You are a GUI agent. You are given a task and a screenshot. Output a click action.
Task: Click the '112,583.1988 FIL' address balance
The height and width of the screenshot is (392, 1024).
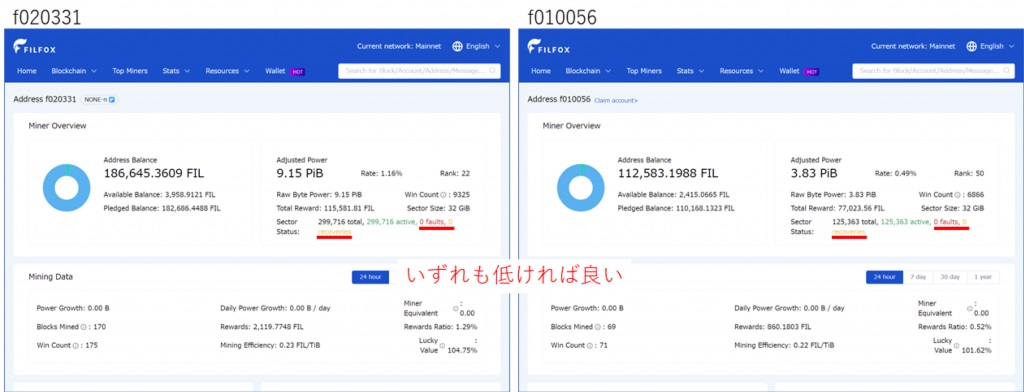tap(667, 174)
